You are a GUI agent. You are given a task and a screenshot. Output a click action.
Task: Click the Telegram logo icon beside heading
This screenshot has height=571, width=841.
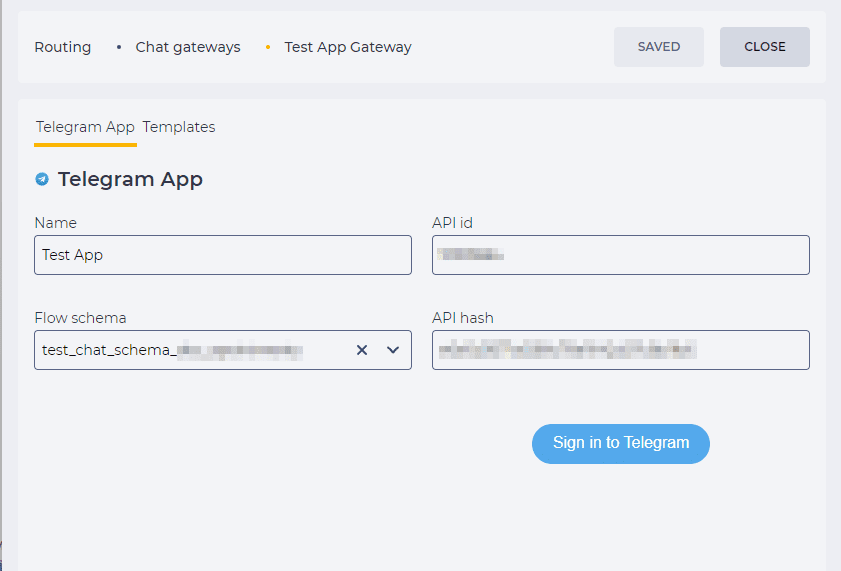[42, 179]
